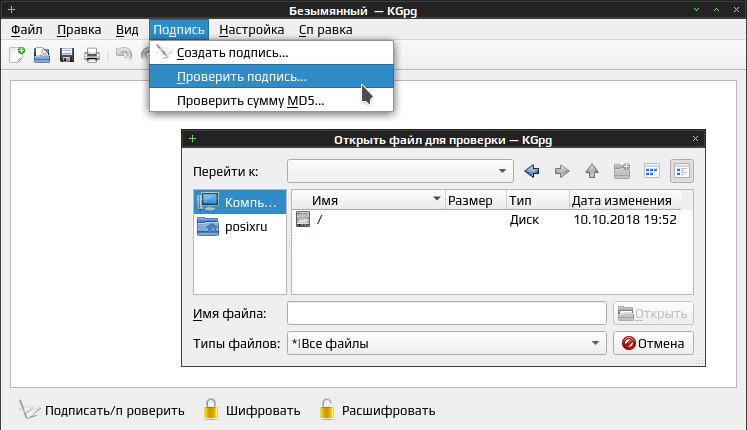Screen dimensions: 747x430
Task: Sort by the Имя column header
Action: 368,200
